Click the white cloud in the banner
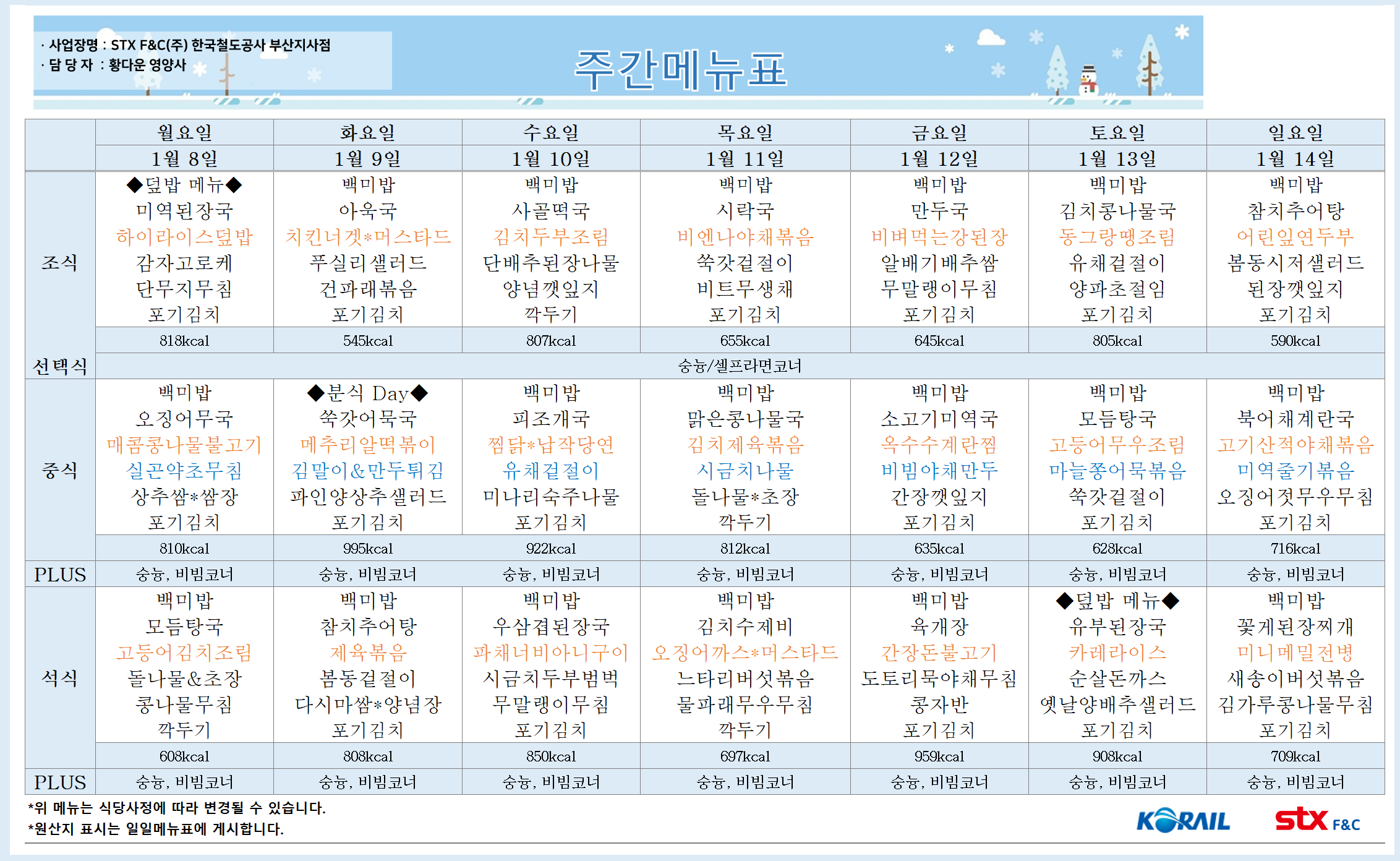This screenshot has width=1400, height=861. (x=990, y=38)
